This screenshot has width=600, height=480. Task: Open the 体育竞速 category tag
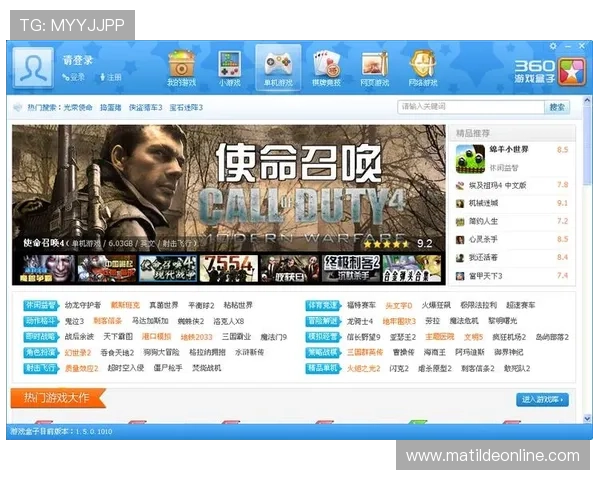[x=323, y=305]
